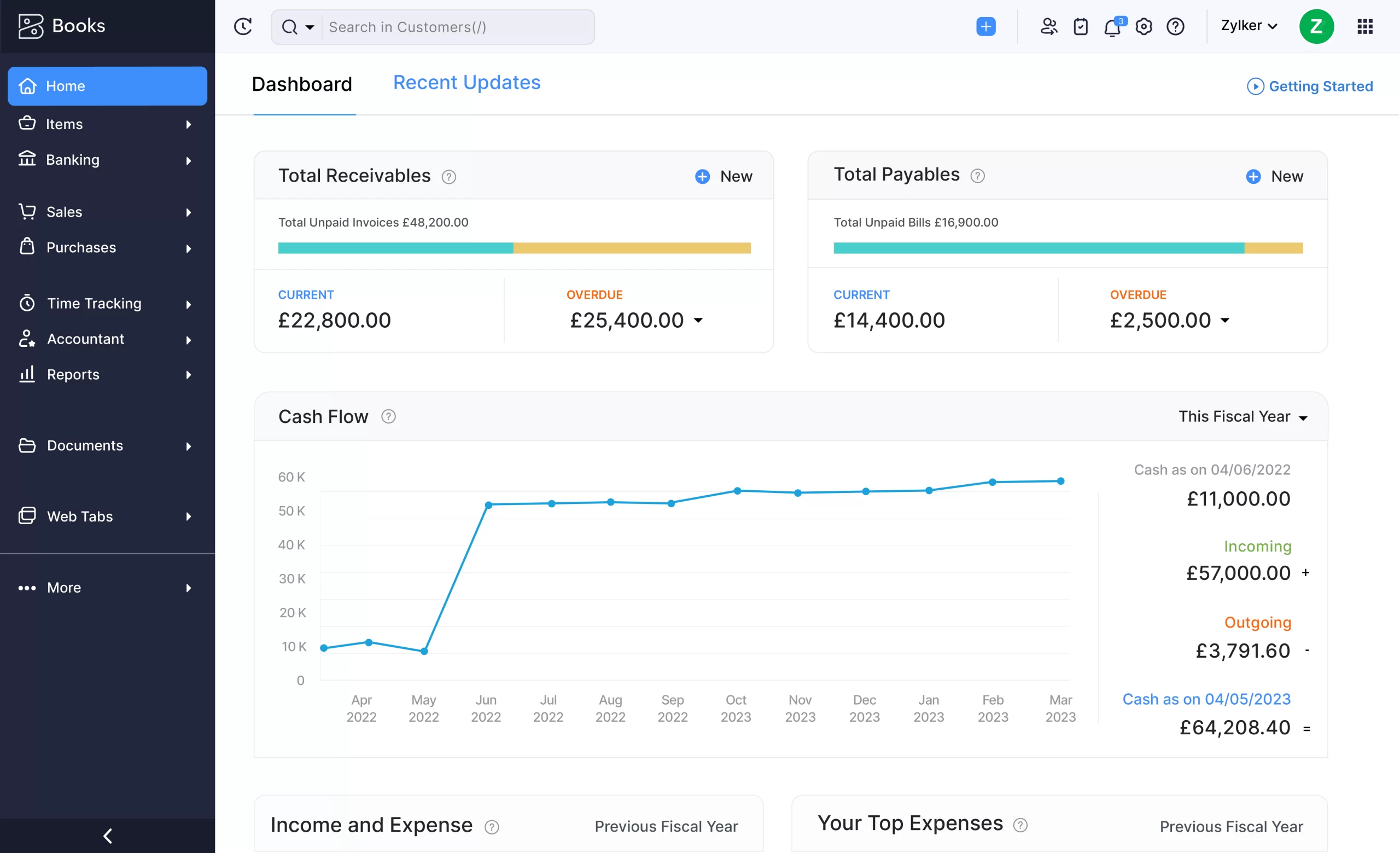1400x853 pixels.
Task: Click the unpaid invoices progress bar
Action: [514, 248]
